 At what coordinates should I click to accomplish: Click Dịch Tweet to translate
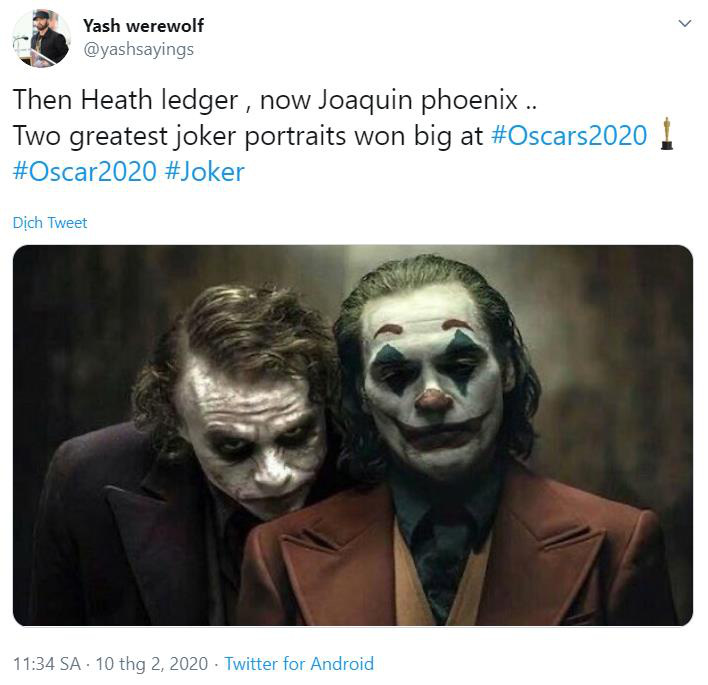click(50, 223)
